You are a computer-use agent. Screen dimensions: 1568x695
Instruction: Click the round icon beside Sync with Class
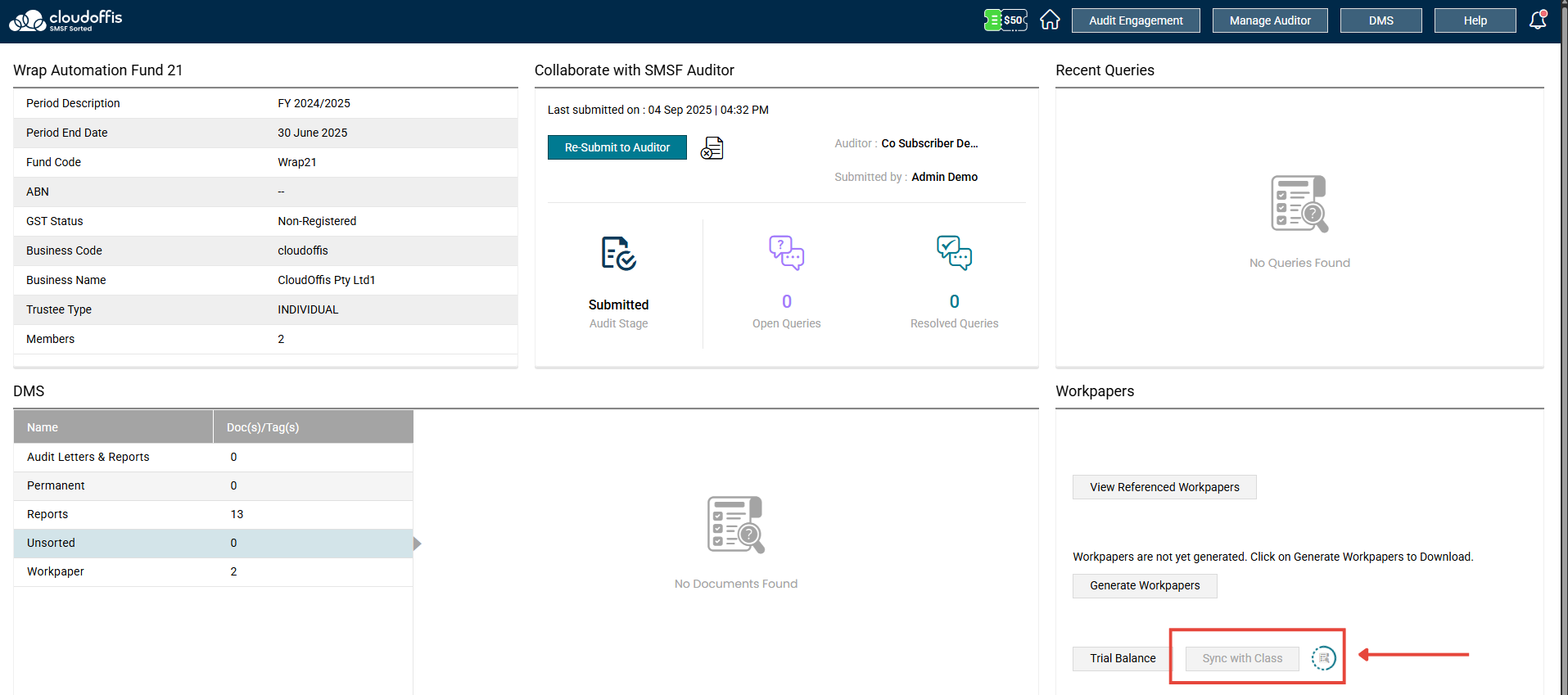[1323, 658]
